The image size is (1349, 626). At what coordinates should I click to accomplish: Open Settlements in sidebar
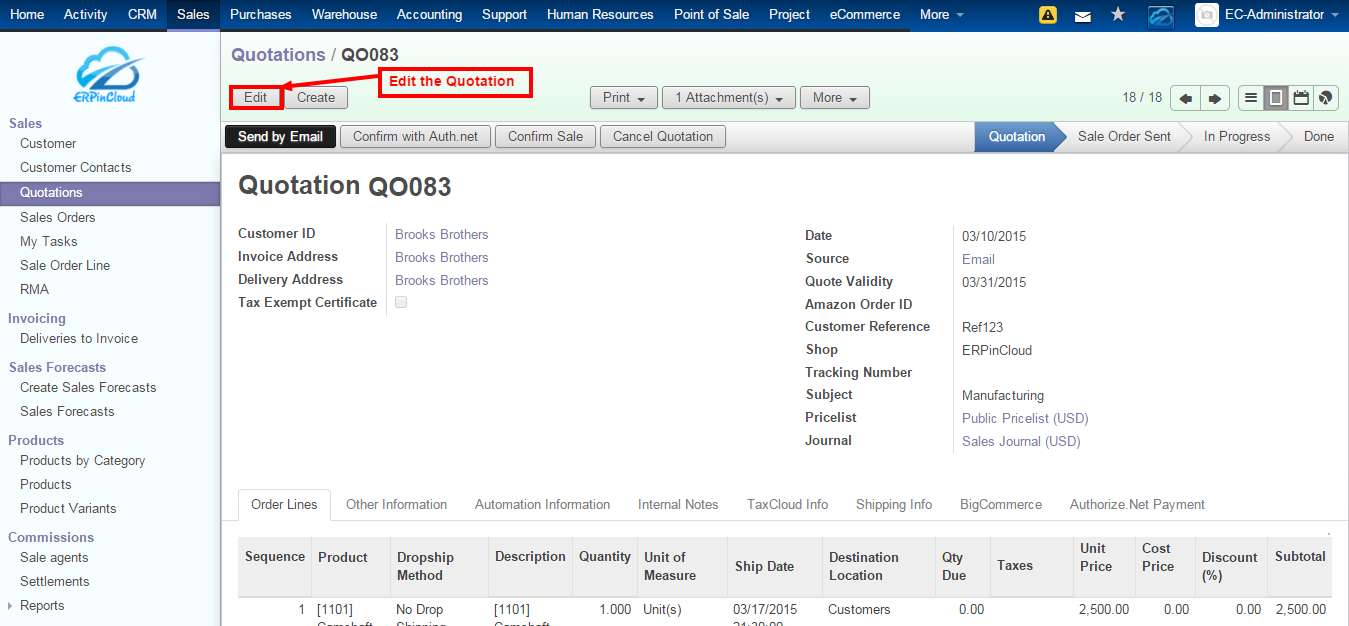coord(55,582)
